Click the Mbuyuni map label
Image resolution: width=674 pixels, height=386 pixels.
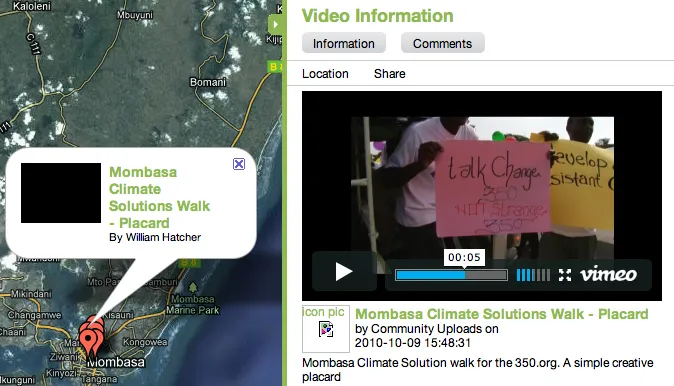pos(135,15)
